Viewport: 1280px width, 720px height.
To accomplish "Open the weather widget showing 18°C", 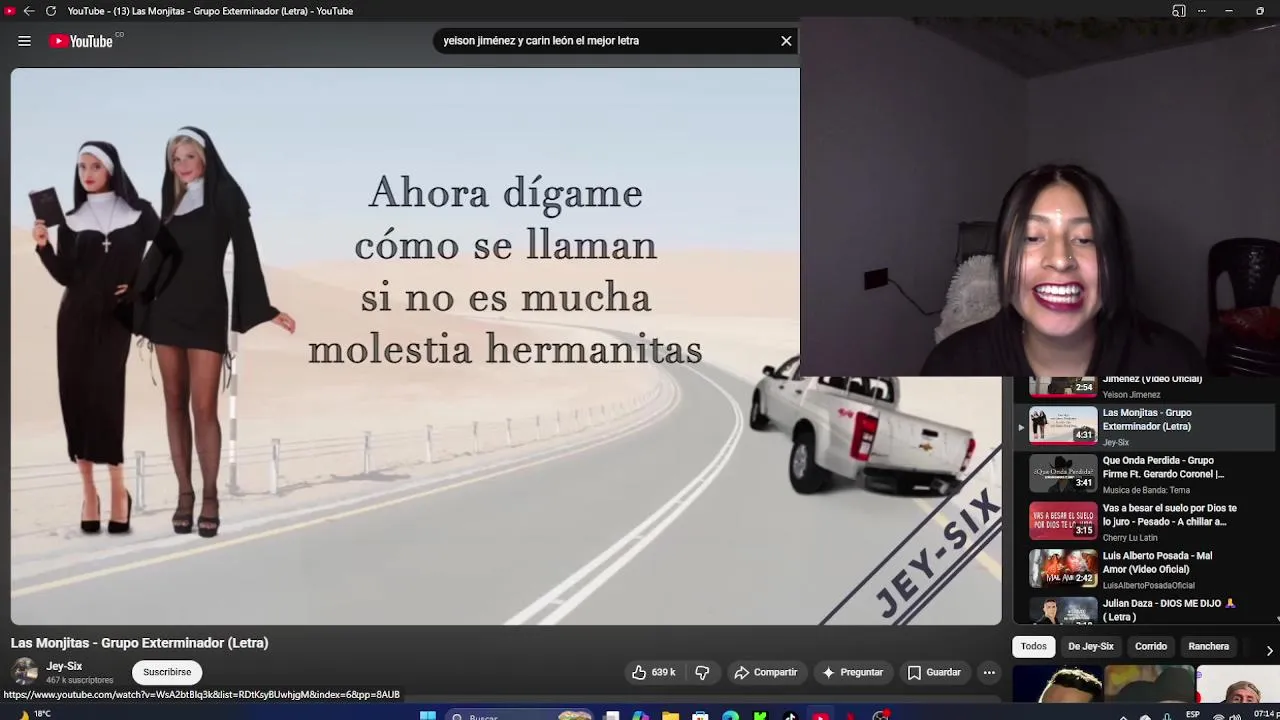I will (x=33, y=714).
